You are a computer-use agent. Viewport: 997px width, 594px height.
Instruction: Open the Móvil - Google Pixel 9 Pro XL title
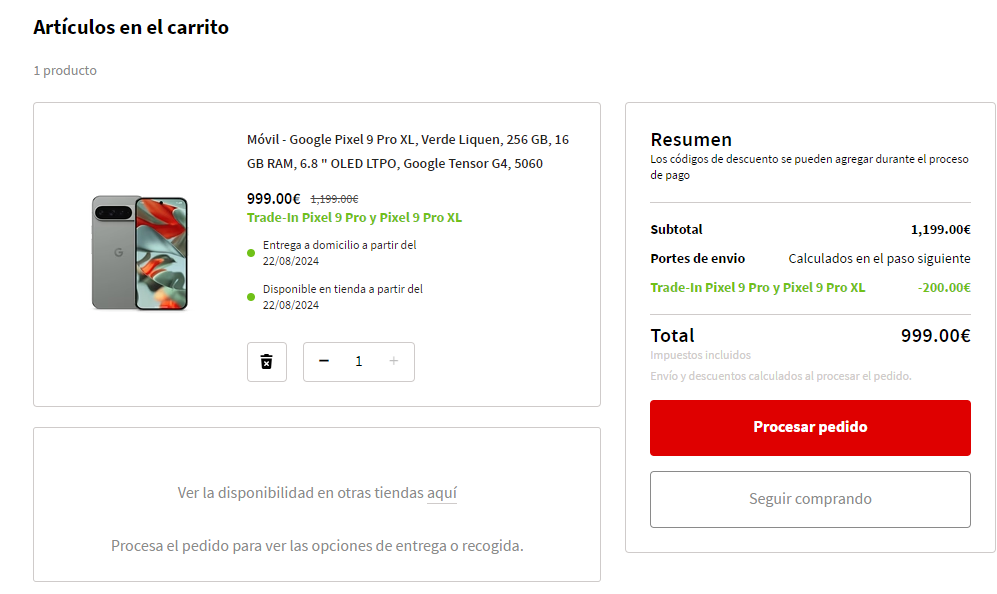(x=408, y=151)
